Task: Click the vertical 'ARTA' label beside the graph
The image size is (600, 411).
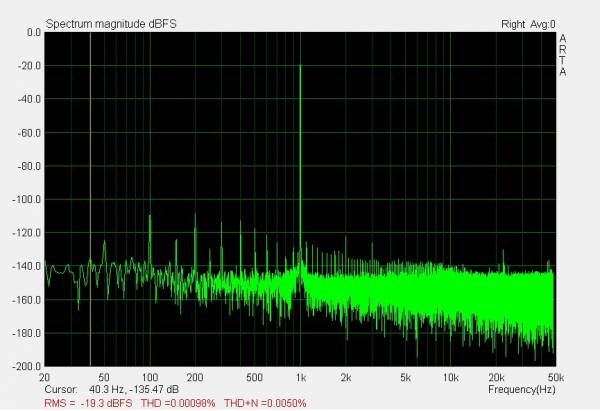Action: (562, 55)
